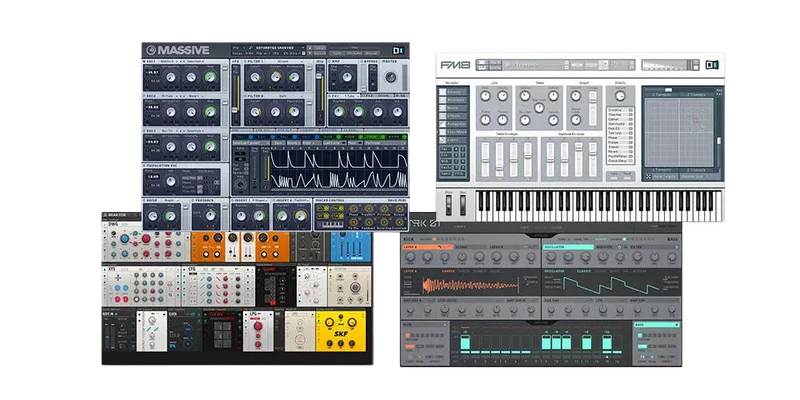Click the first active sequencer step in TRK-01

click(465, 342)
